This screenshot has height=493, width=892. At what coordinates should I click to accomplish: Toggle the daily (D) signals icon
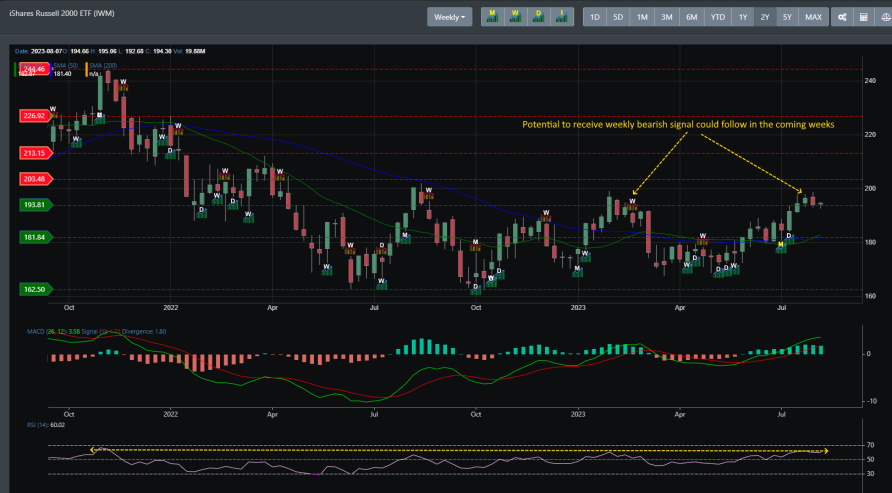click(x=539, y=17)
